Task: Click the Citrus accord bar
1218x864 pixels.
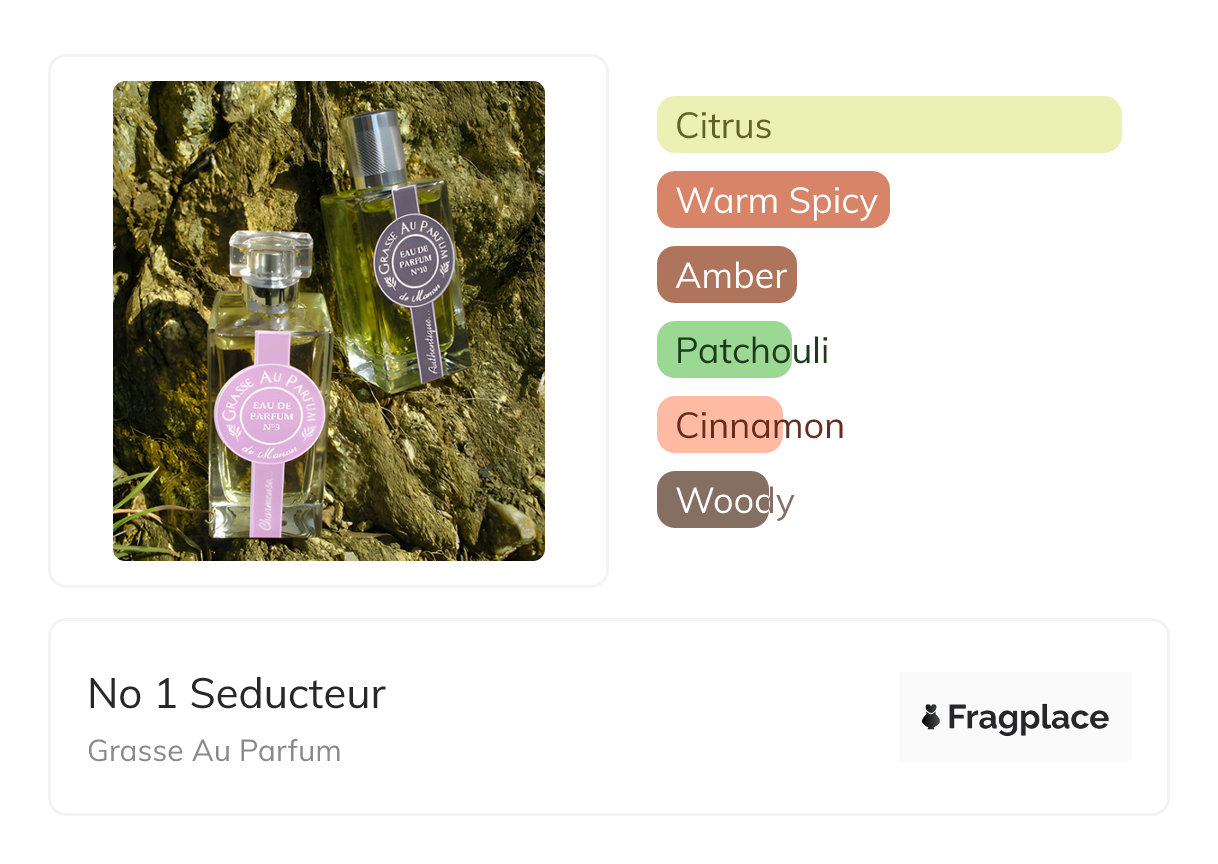Action: pos(888,125)
